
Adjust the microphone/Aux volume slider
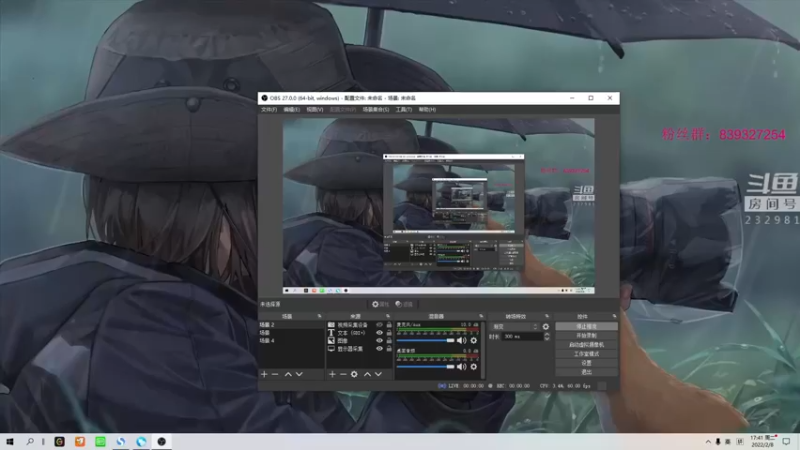point(426,340)
